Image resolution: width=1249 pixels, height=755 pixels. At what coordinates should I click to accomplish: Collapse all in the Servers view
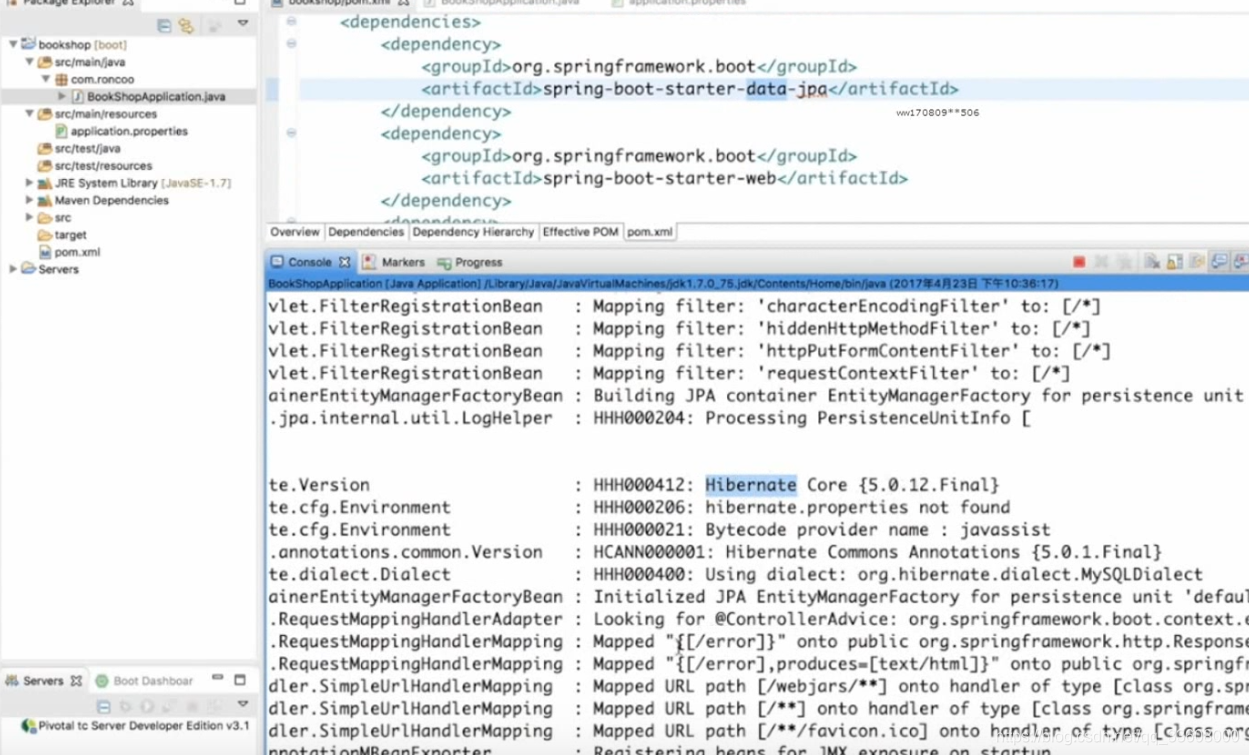click(103, 706)
